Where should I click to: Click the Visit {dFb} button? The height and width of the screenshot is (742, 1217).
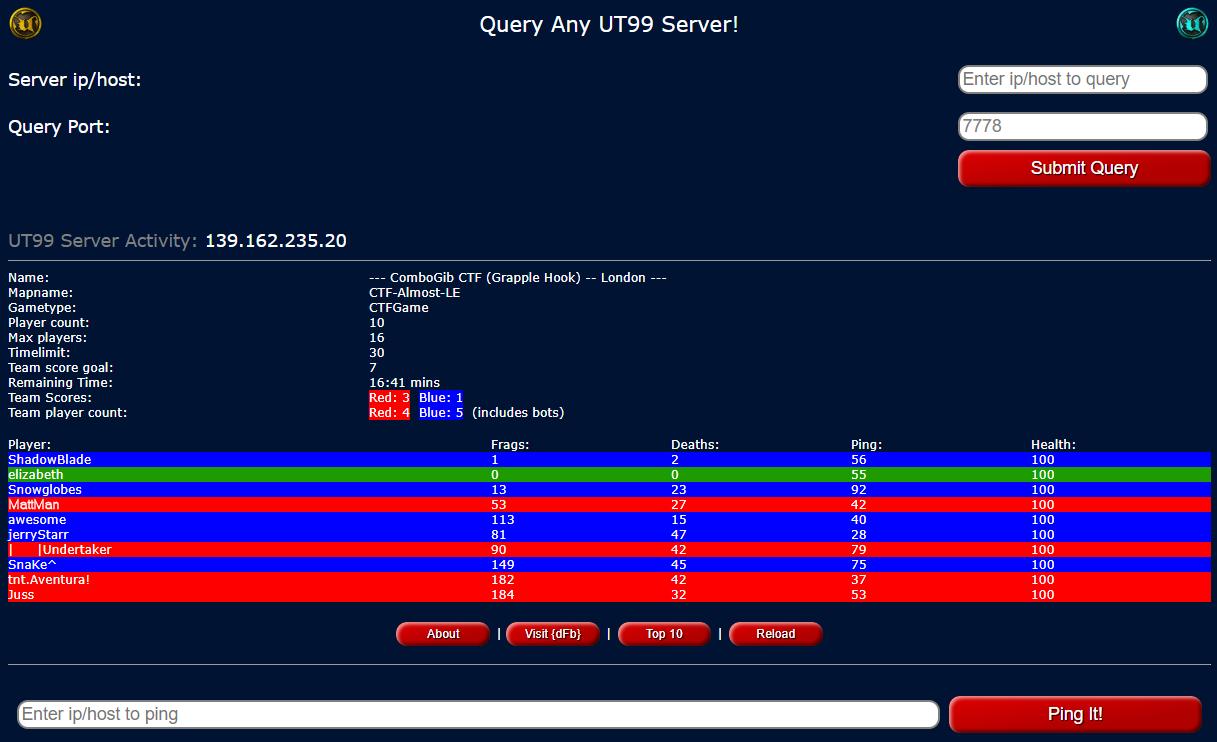[x=553, y=634]
